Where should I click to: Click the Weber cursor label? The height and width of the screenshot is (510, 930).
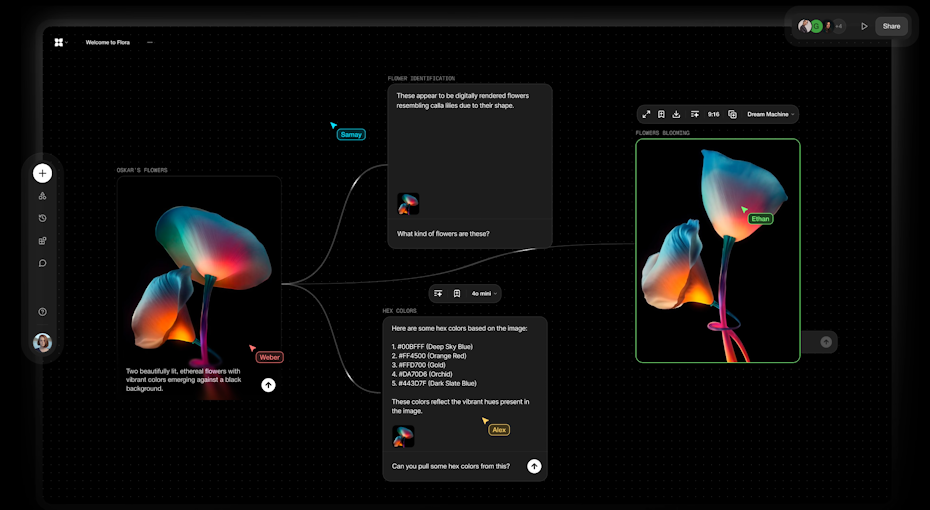pos(269,357)
